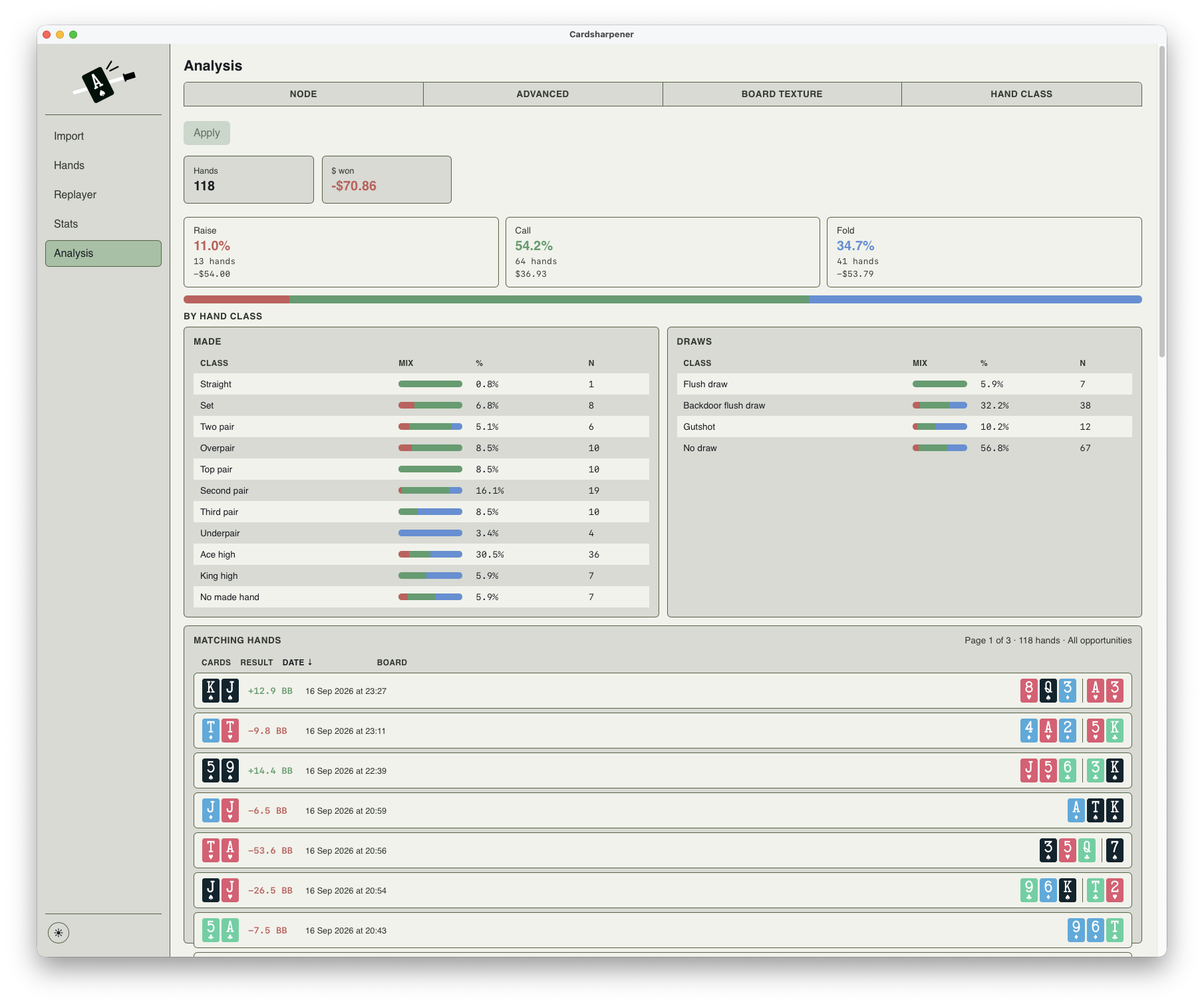
Task: Click the Hands 118 summary card
Action: point(249,180)
